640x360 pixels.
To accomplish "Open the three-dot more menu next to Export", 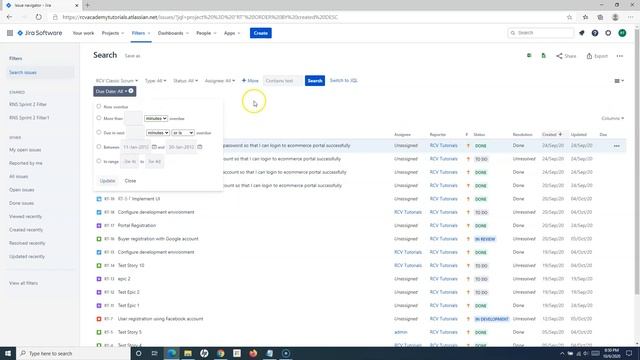I will pyautogui.click(x=620, y=56).
